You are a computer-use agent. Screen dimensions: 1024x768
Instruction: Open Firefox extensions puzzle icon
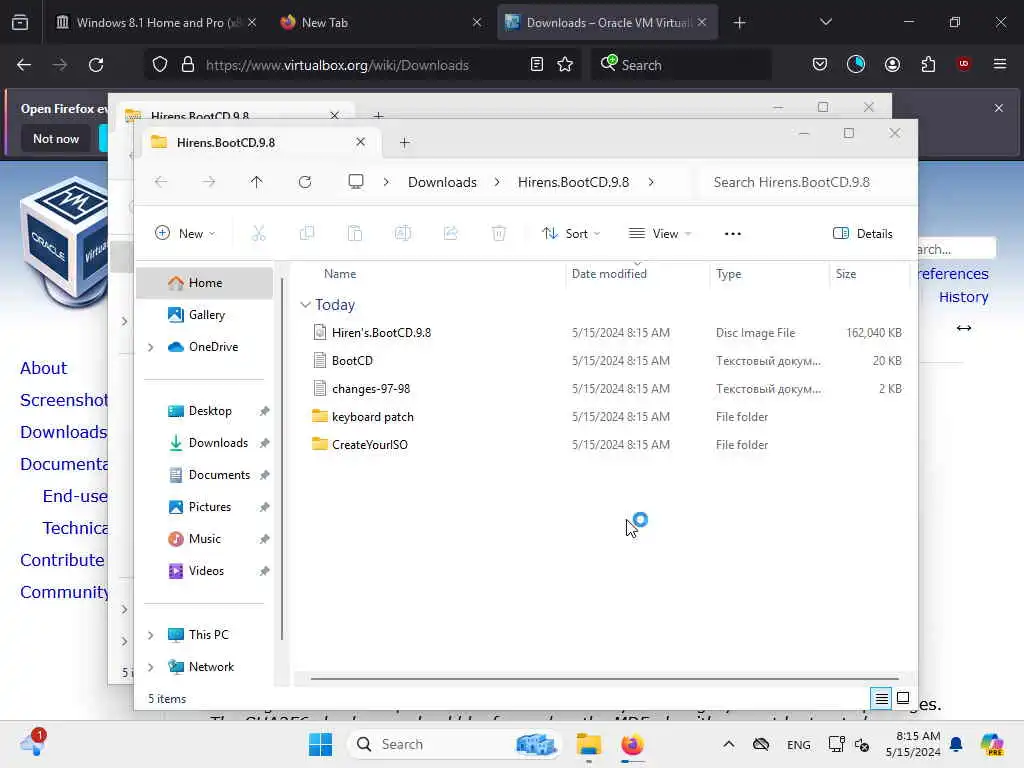point(928,64)
